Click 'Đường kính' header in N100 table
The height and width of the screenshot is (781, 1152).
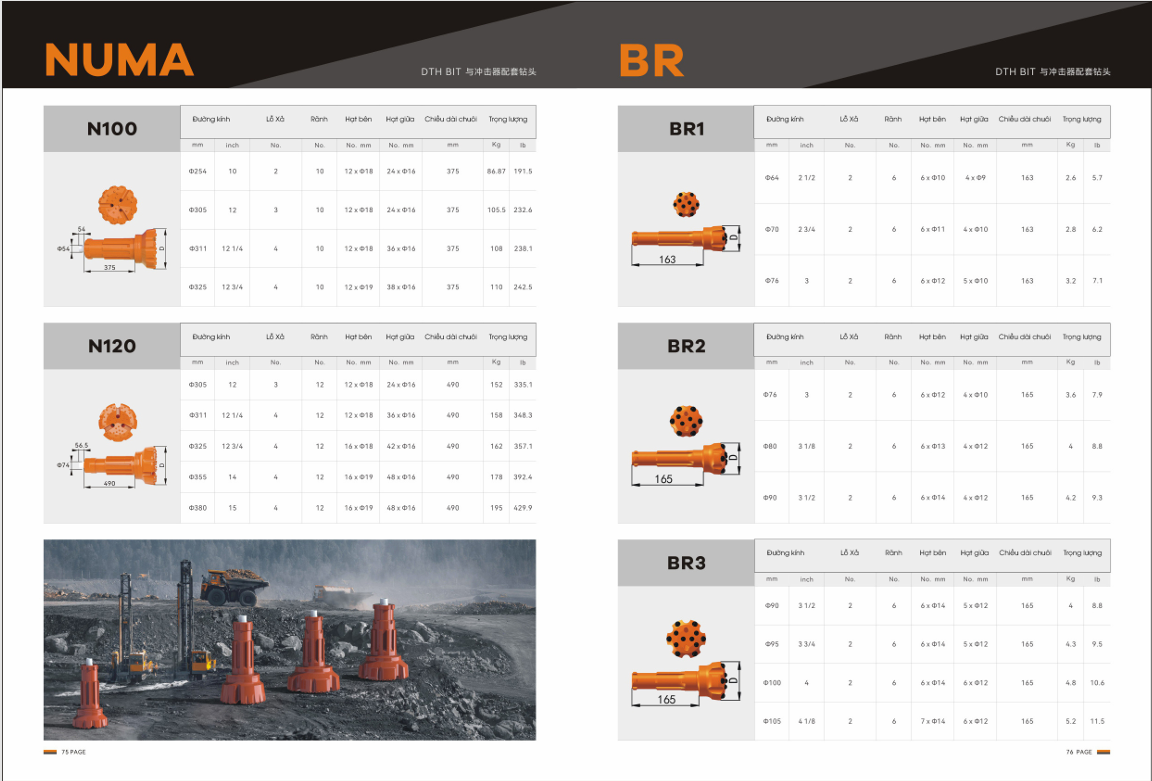212,119
